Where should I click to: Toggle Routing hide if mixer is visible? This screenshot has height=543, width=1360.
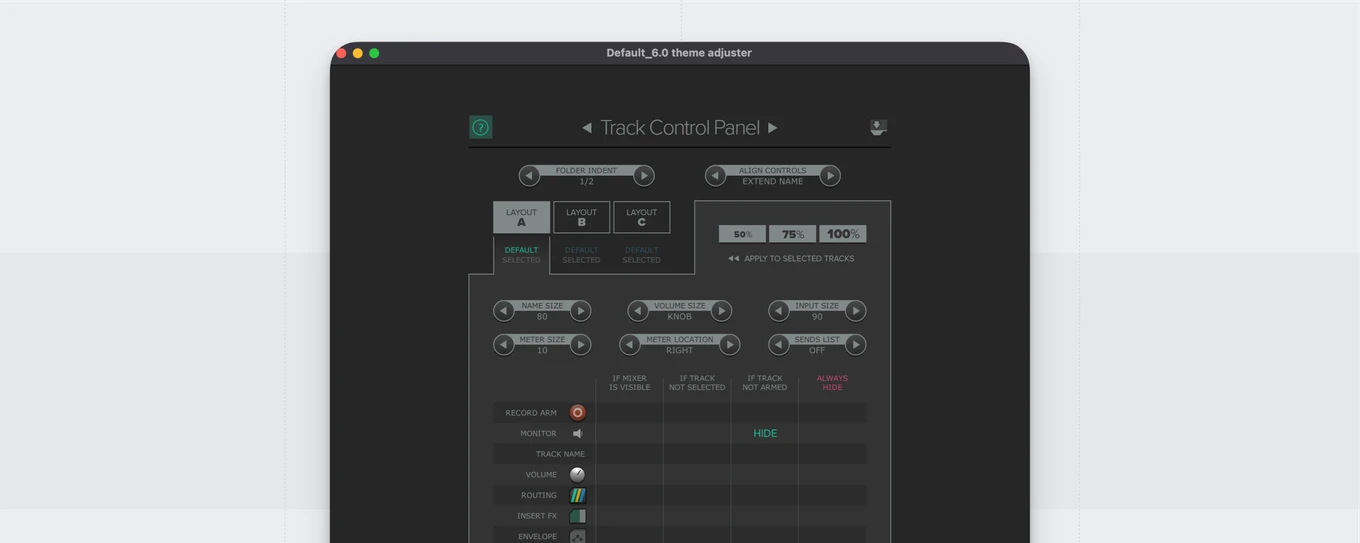(x=629, y=495)
